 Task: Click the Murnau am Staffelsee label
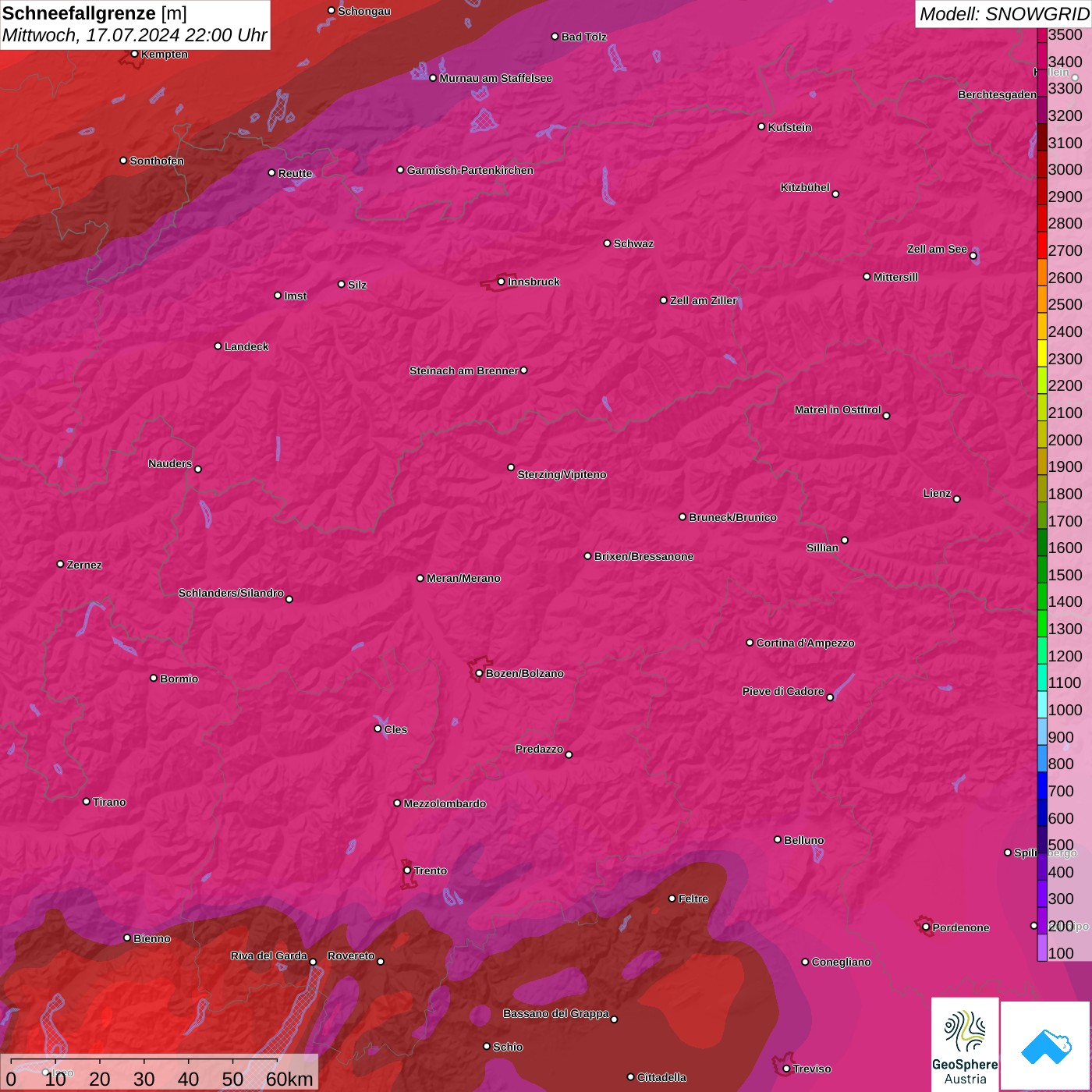pos(495,78)
